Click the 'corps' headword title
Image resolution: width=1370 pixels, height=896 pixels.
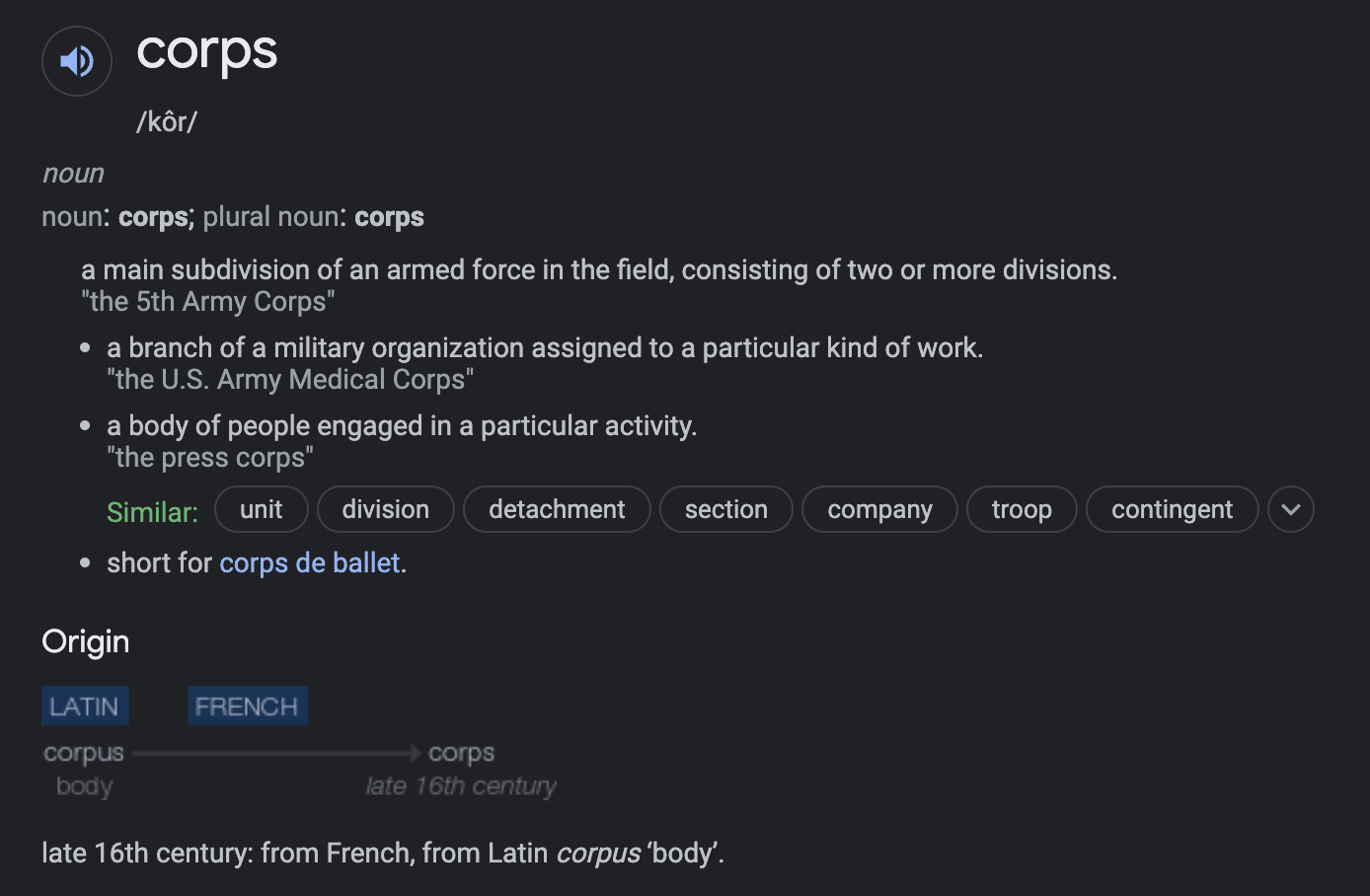(x=207, y=51)
